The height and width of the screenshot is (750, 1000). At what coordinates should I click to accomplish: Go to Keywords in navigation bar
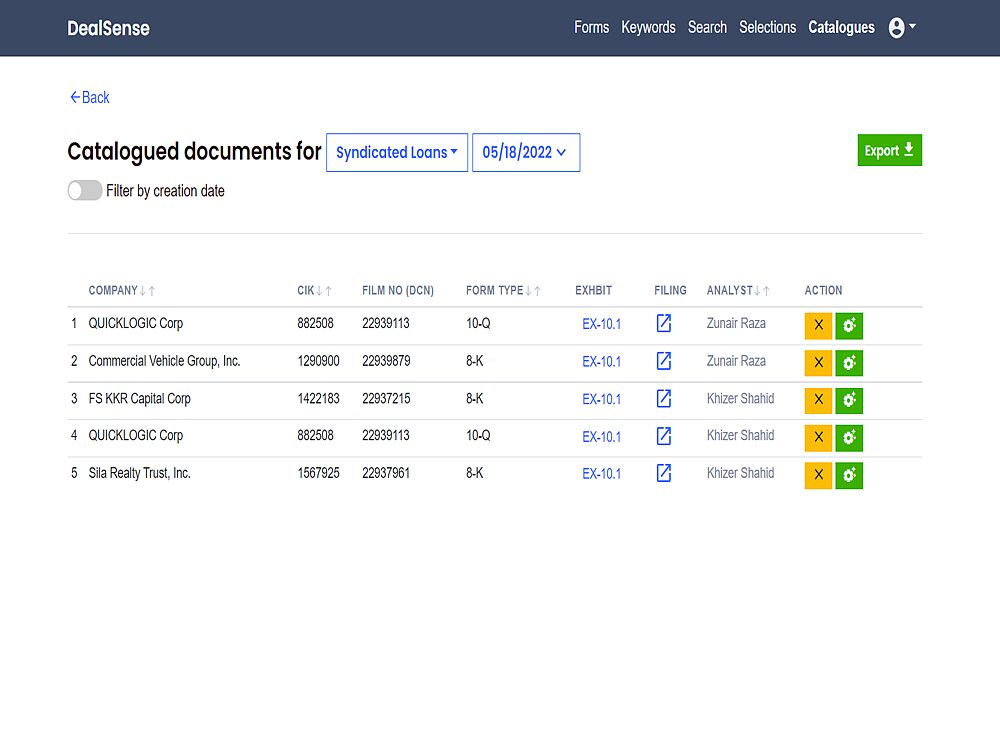(648, 27)
